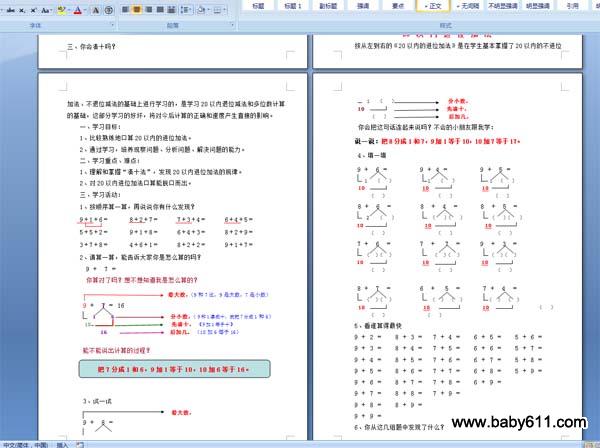Open the line spacing dropdown
The image size is (600, 448).
pos(186,10)
